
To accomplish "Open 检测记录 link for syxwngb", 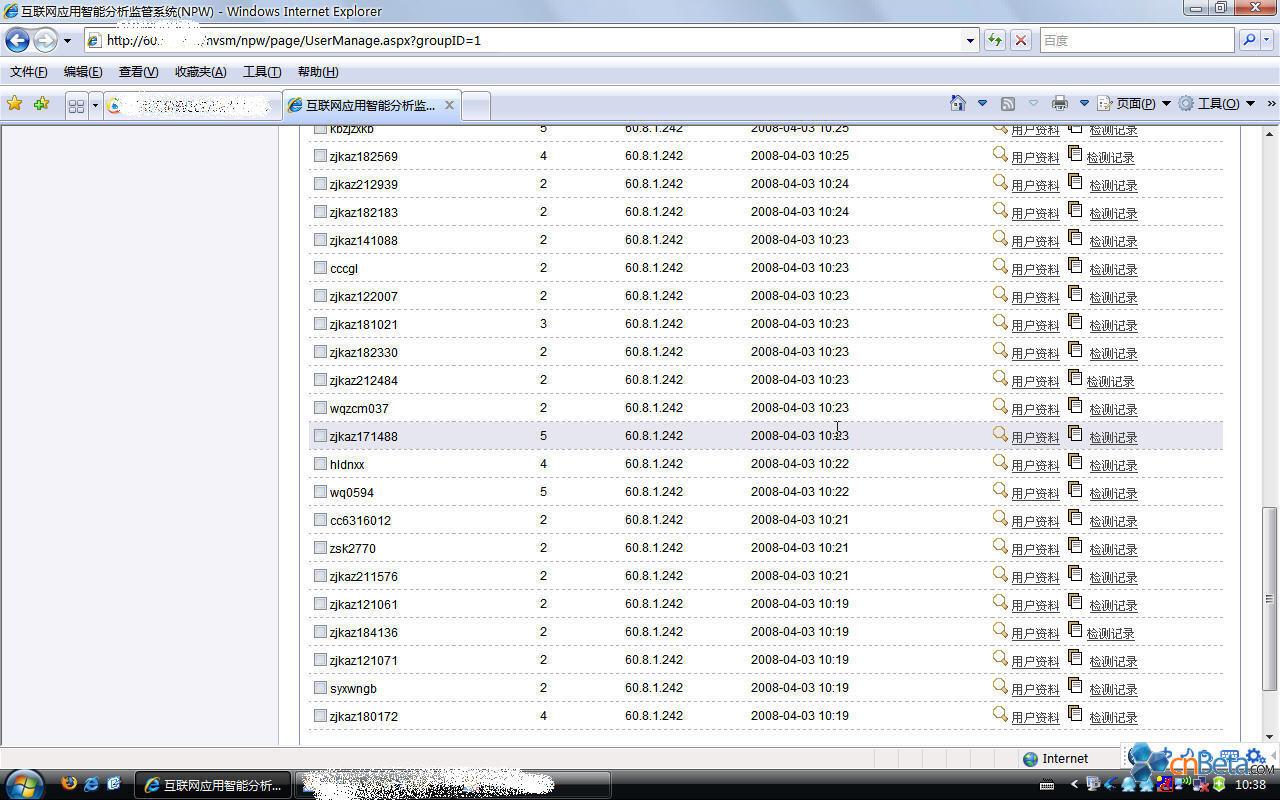I will coord(1113,690).
